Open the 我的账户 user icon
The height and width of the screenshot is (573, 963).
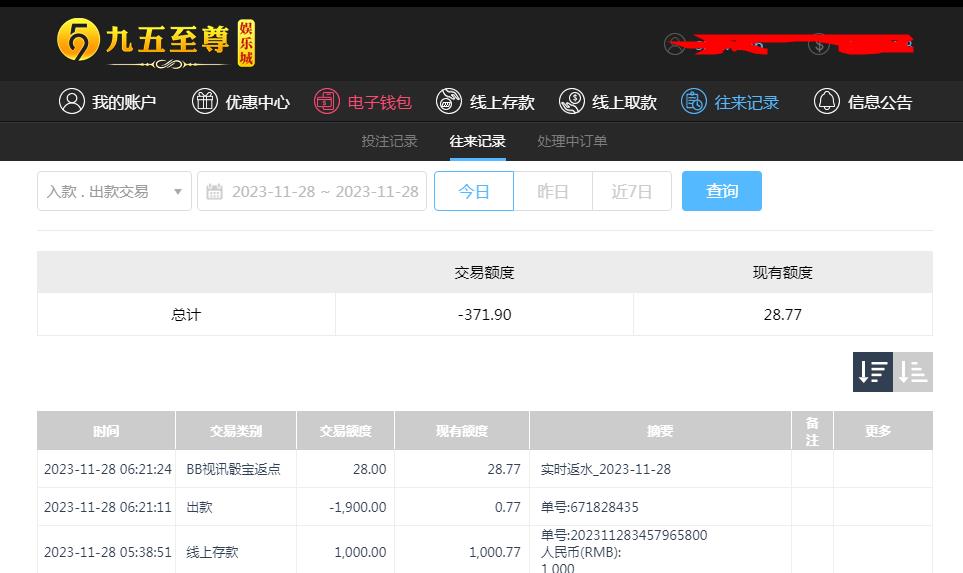71,101
